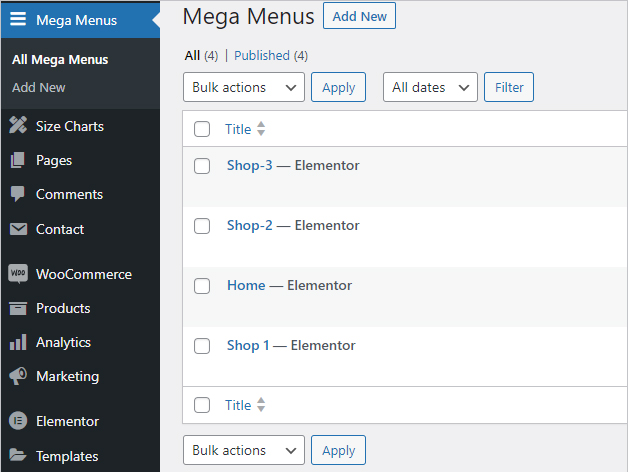Click the Templates folder icon
This screenshot has height=472, width=628.
click(18, 455)
